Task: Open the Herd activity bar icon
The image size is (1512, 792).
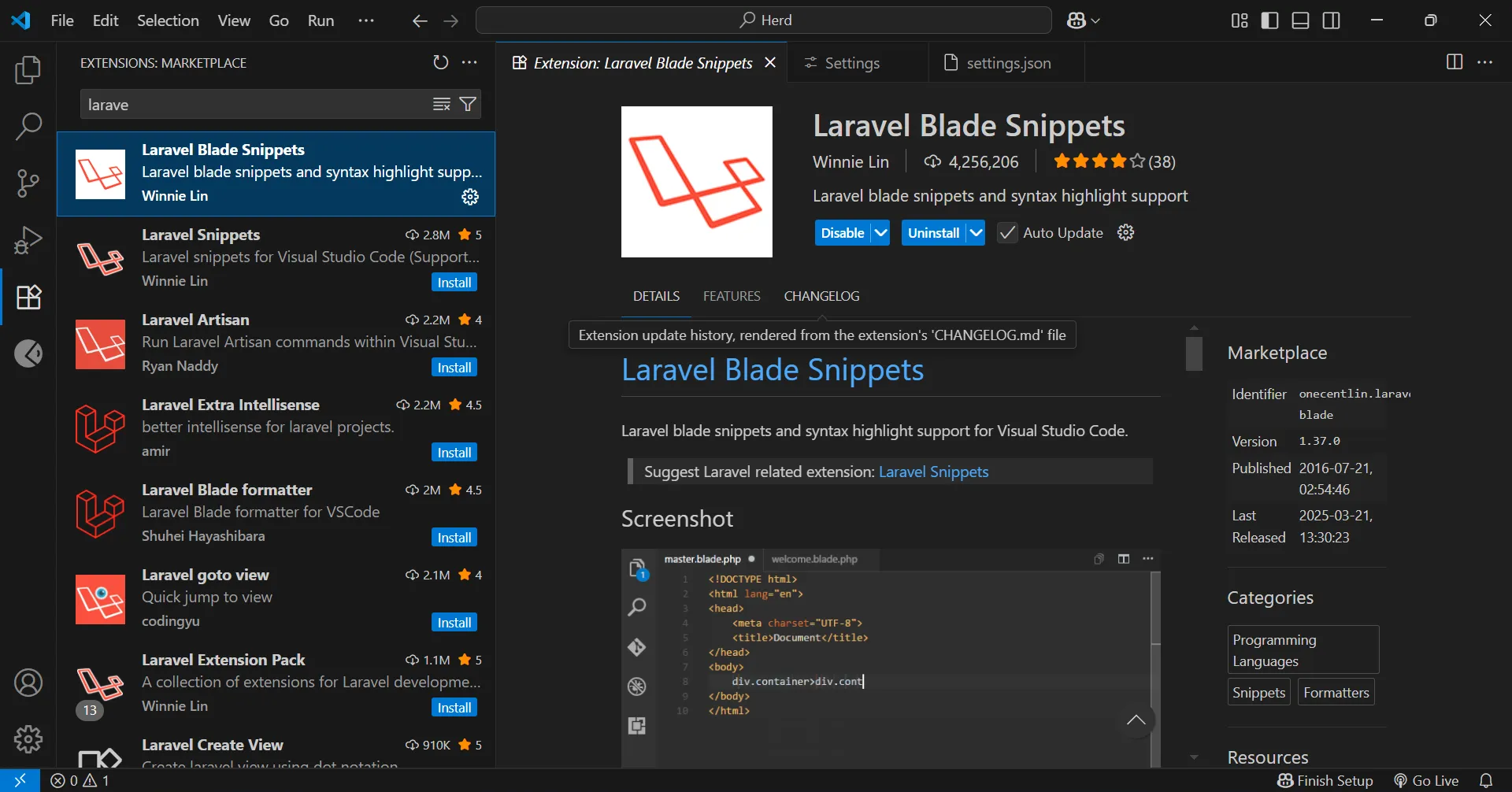Action: click(x=28, y=353)
